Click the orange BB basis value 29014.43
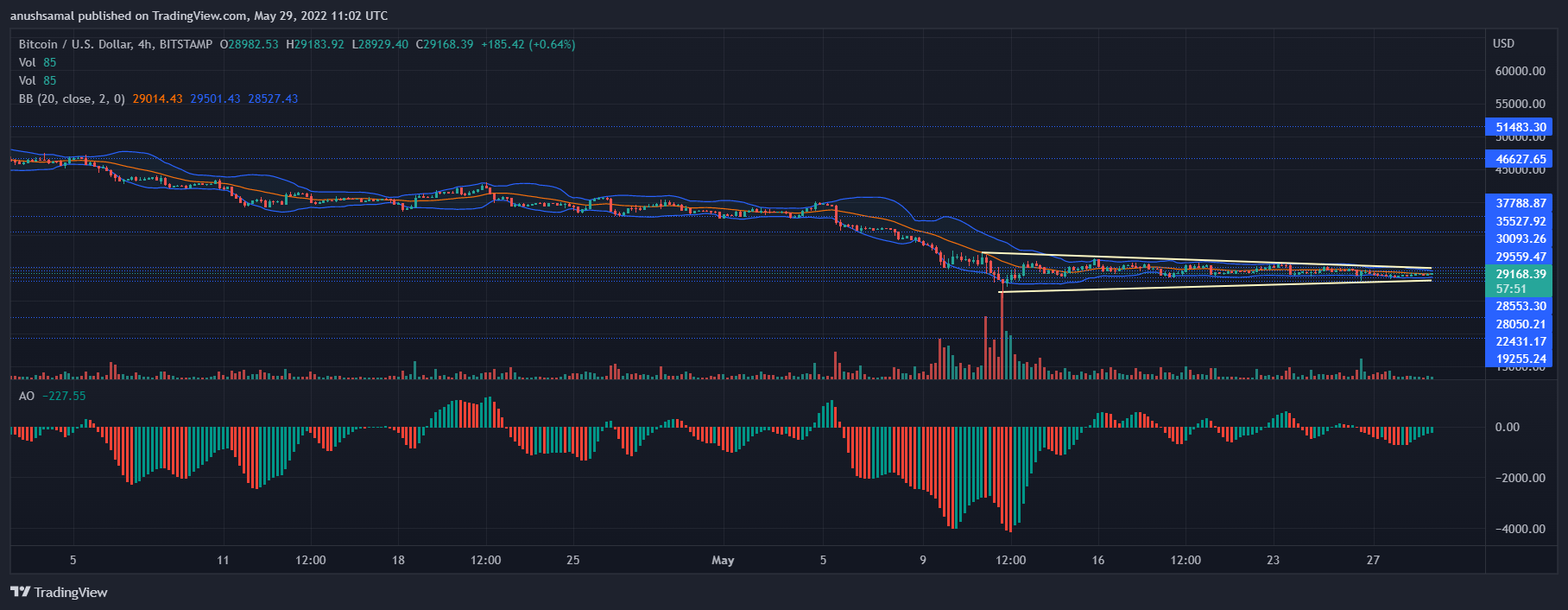The height and width of the screenshot is (610, 1568). coord(157,98)
